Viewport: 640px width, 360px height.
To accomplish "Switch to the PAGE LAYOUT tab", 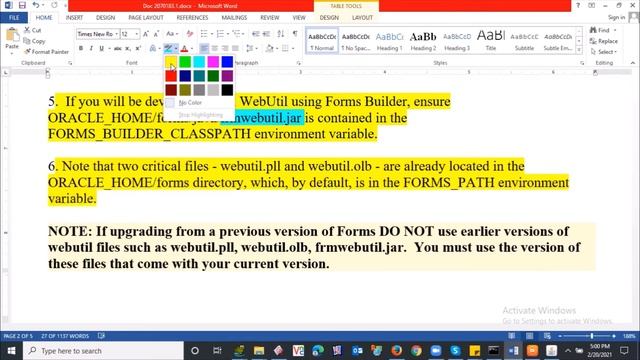I will (146, 18).
